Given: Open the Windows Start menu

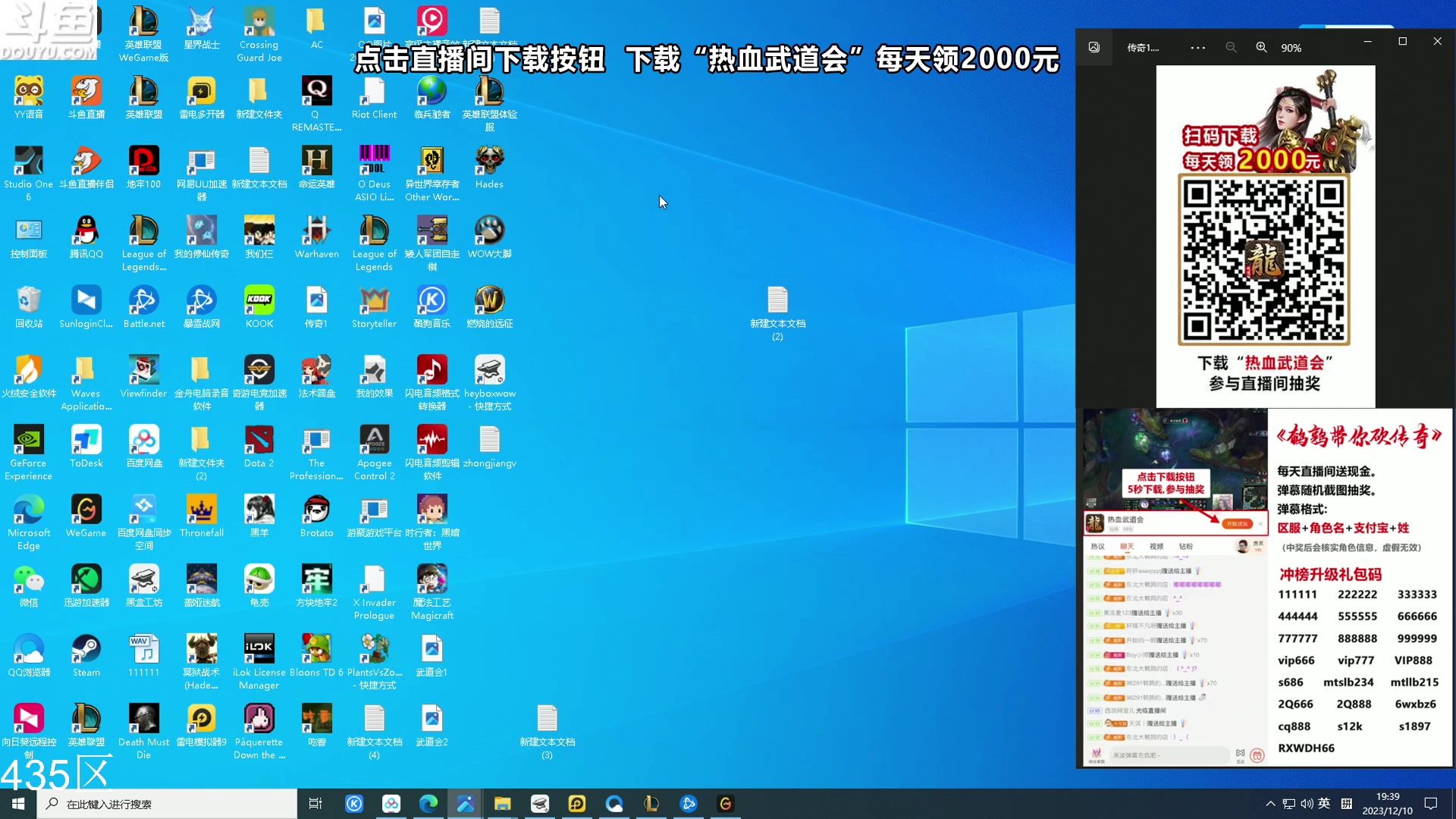Looking at the screenshot, I should (17, 804).
